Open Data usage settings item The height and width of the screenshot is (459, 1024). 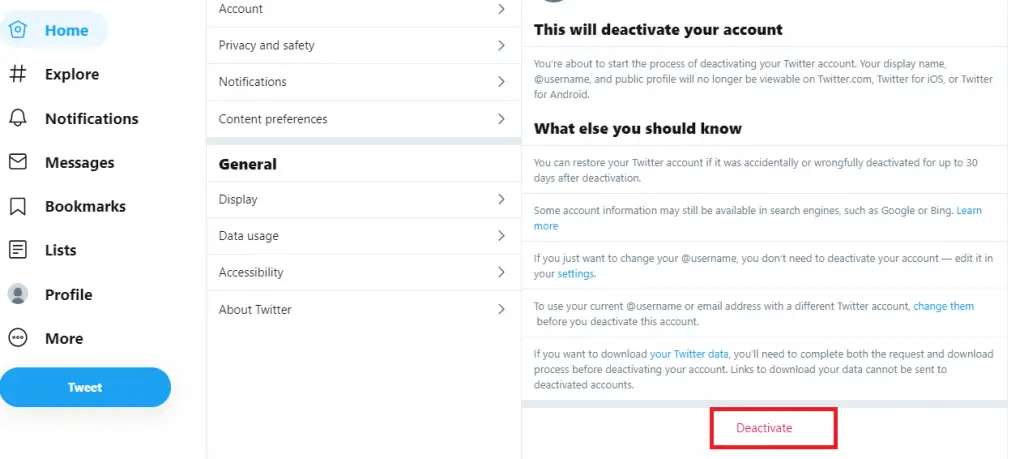[x=364, y=236]
